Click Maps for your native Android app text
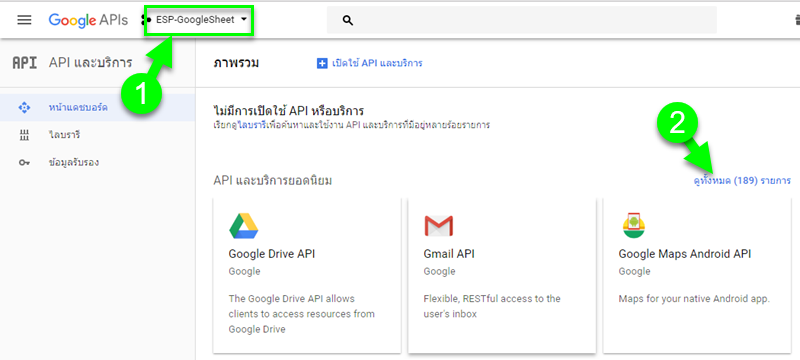Viewport: 800px width, 360px height. pos(694,298)
